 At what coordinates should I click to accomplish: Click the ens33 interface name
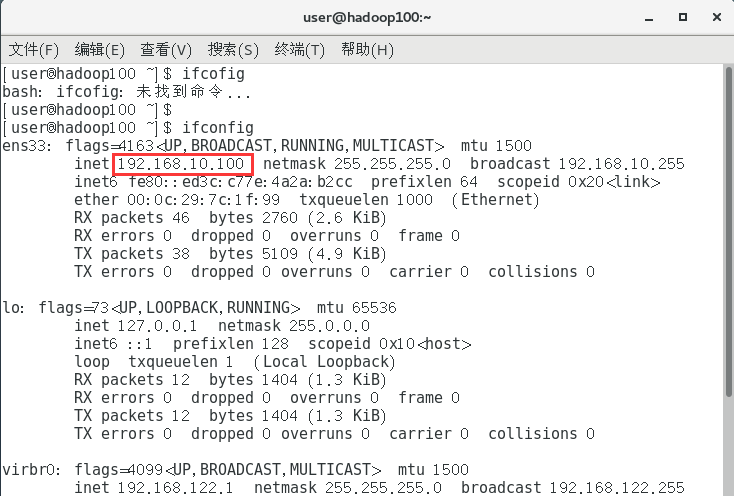pos(26,146)
